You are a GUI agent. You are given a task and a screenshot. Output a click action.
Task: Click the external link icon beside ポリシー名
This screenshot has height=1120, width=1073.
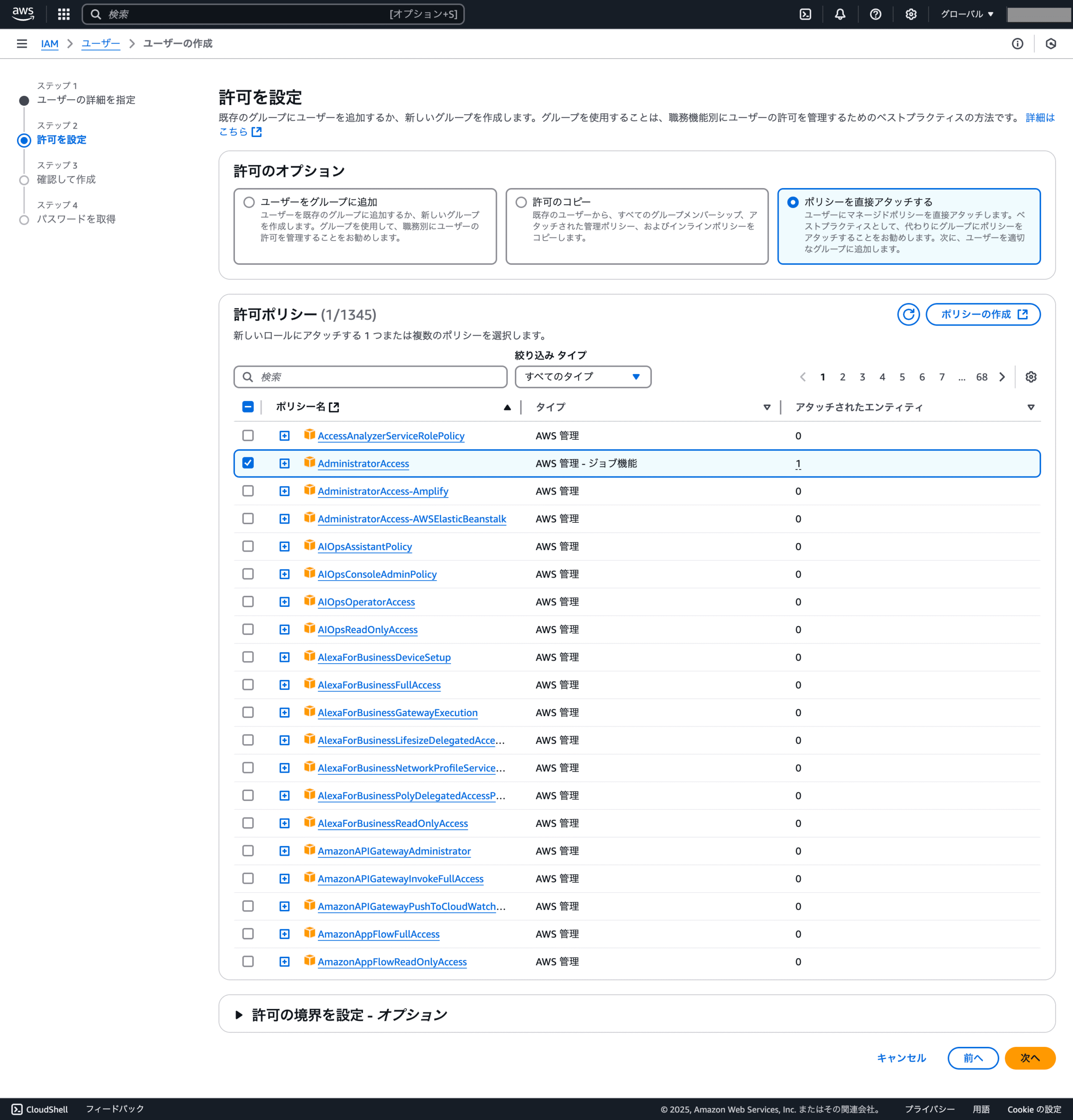click(x=334, y=407)
